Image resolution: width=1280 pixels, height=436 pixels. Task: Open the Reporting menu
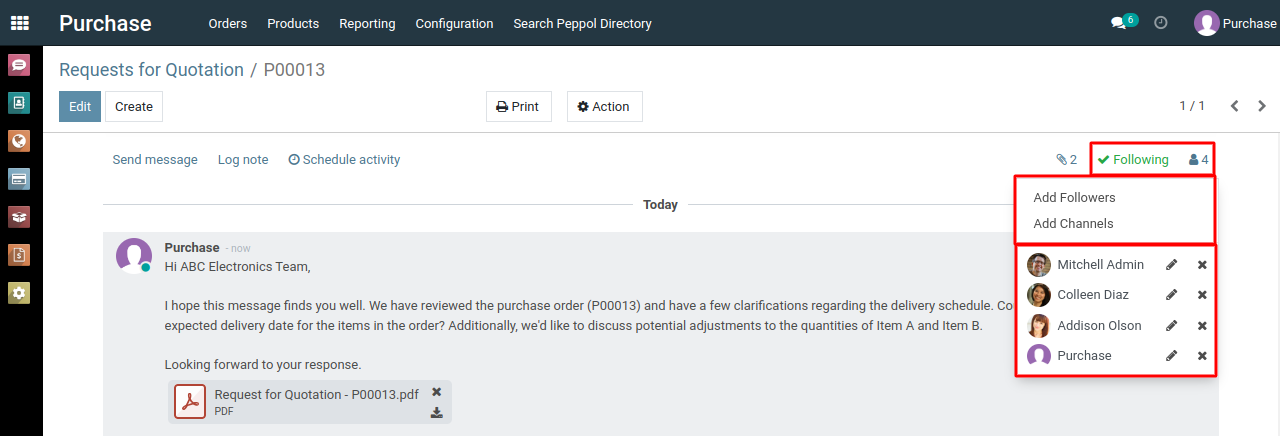[x=367, y=23]
